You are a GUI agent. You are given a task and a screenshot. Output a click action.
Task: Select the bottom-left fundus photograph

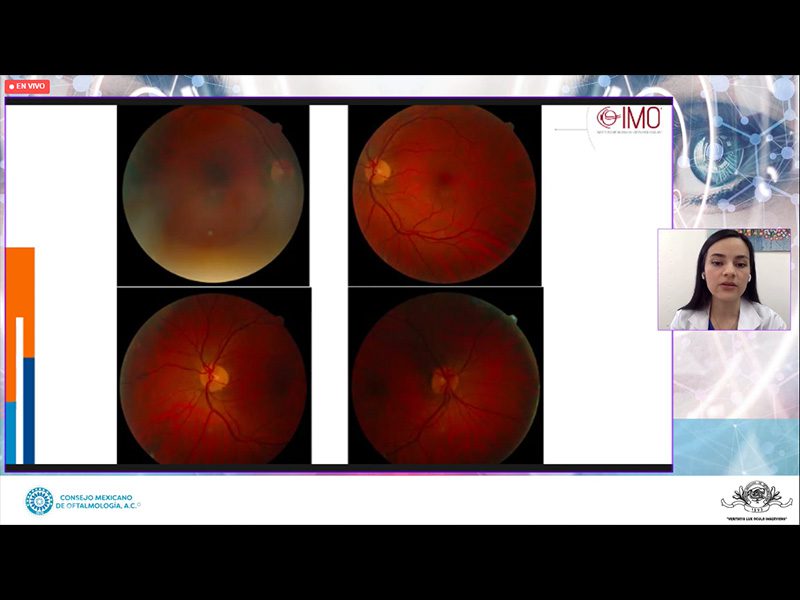[x=213, y=378]
